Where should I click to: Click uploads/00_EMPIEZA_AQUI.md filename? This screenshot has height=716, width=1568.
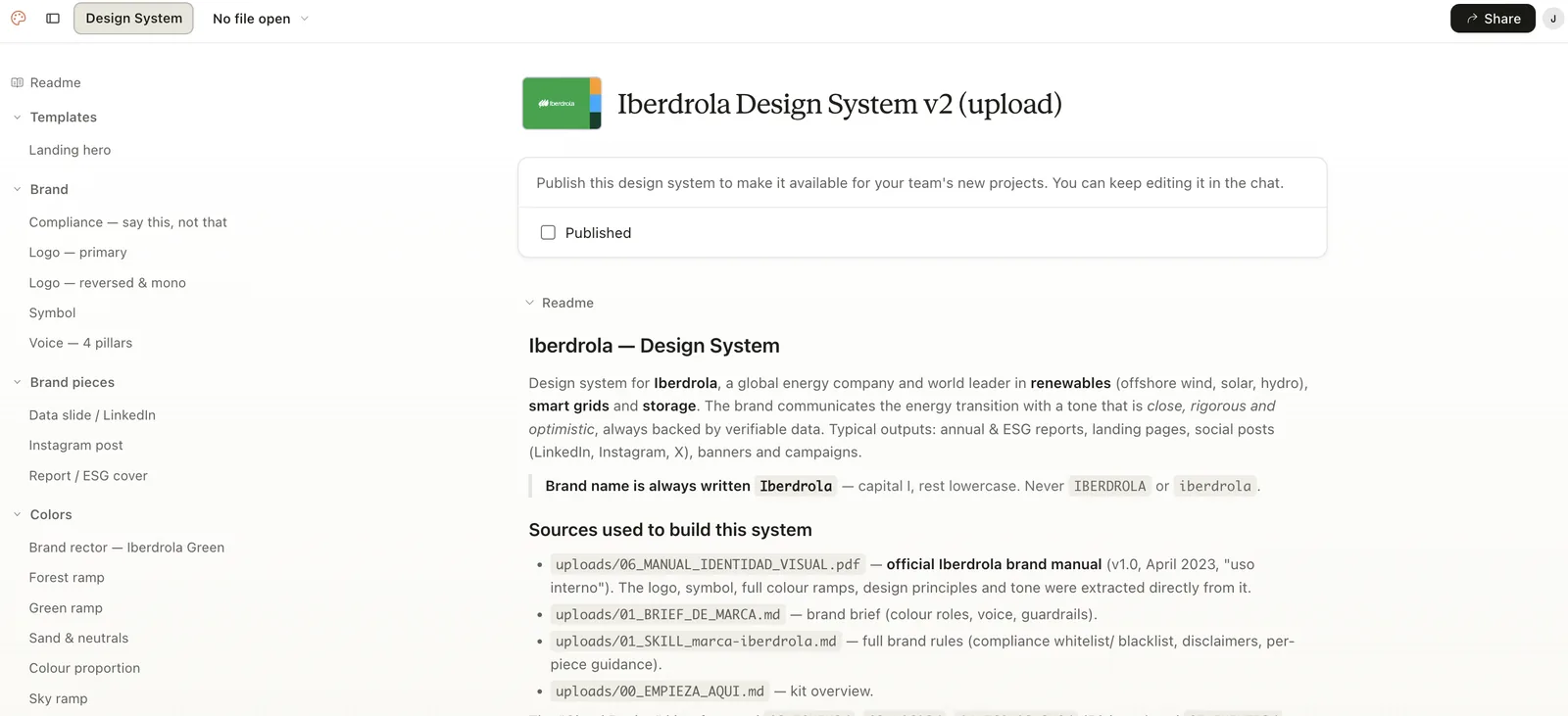point(660,691)
